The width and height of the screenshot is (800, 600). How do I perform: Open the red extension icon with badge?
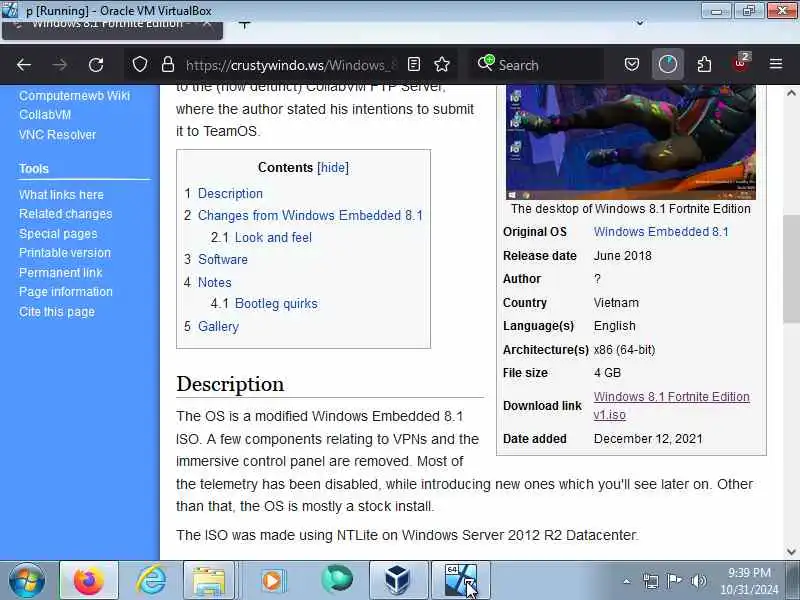[741, 63]
